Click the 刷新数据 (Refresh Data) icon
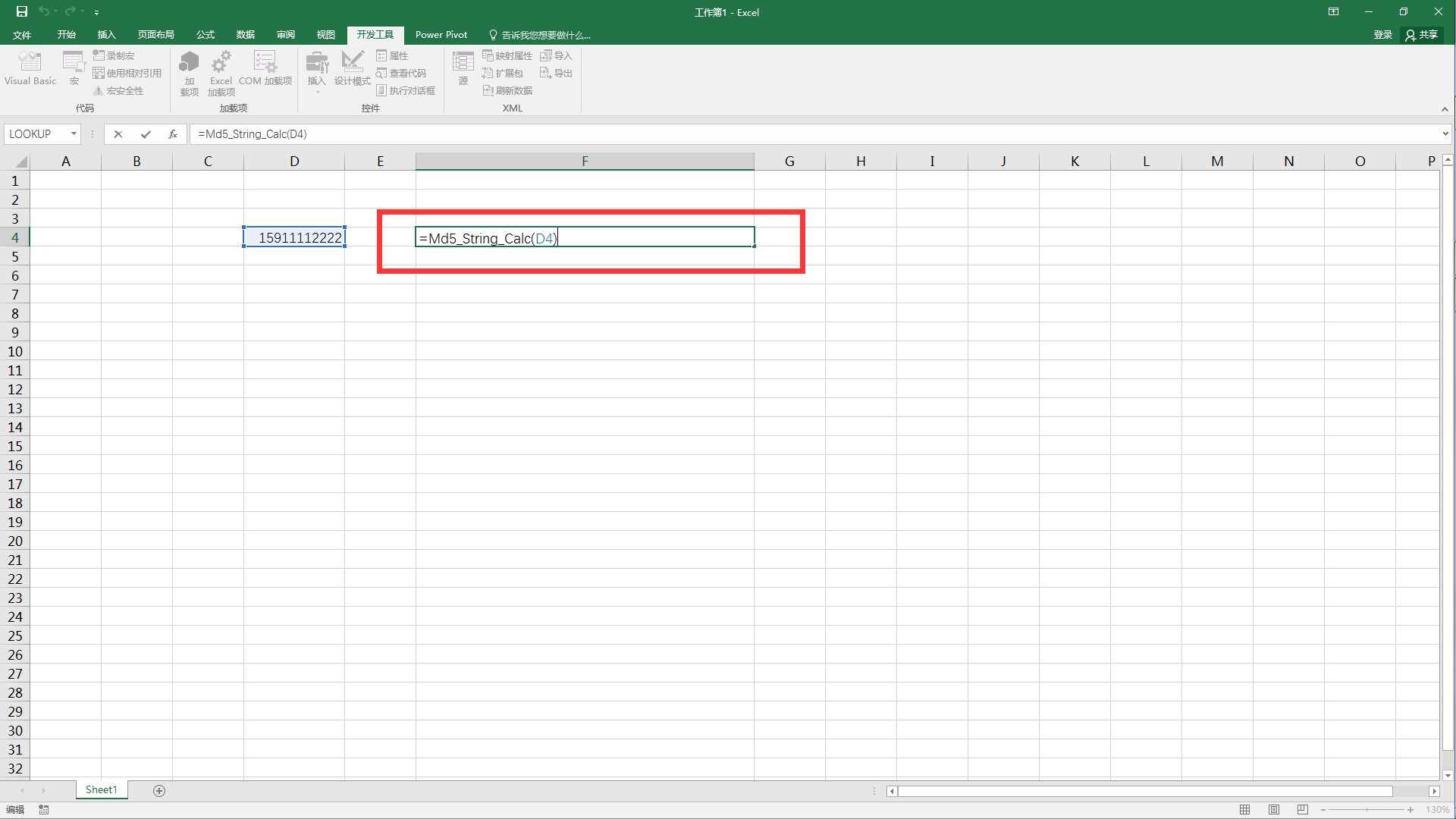The width and height of the screenshot is (1456, 819). coord(507,90)
